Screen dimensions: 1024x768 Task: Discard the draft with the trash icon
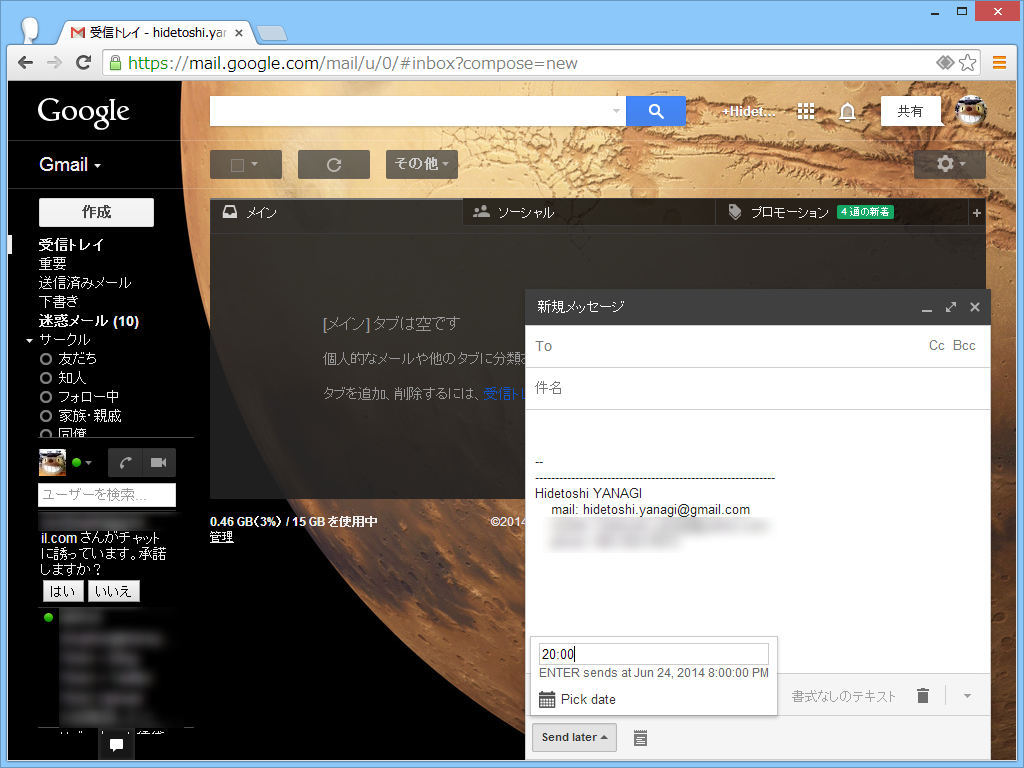click(922, 694)
